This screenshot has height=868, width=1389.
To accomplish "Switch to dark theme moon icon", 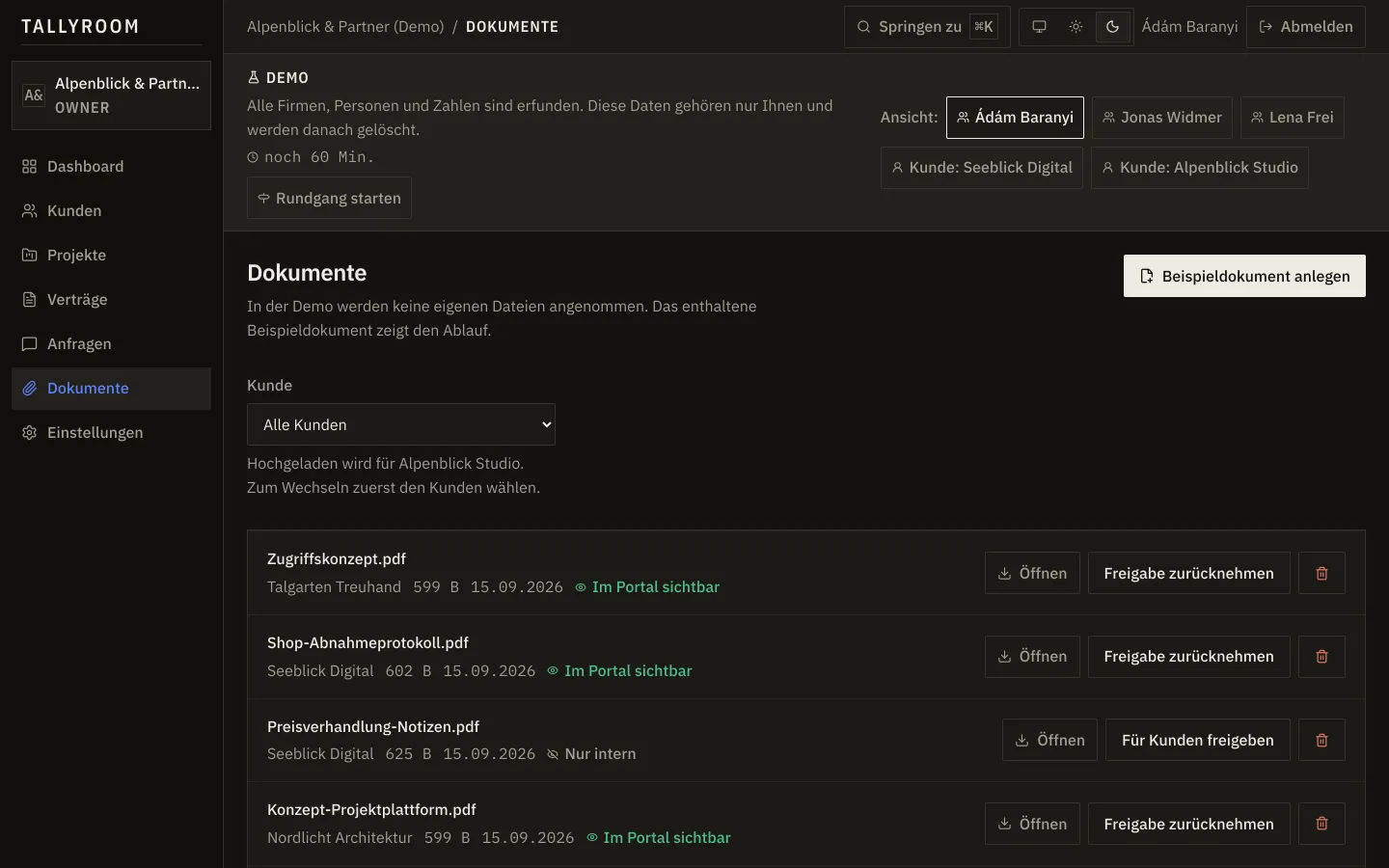I will (x=1112, y=27).
